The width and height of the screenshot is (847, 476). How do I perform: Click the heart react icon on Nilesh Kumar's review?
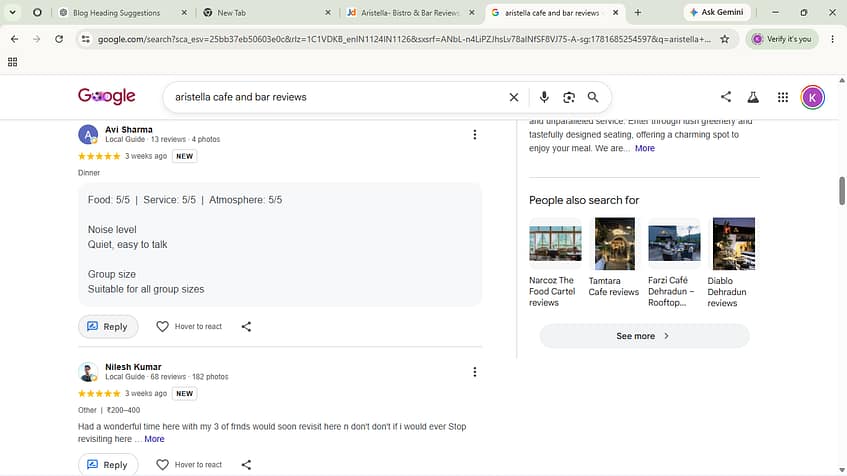point(162,465)
